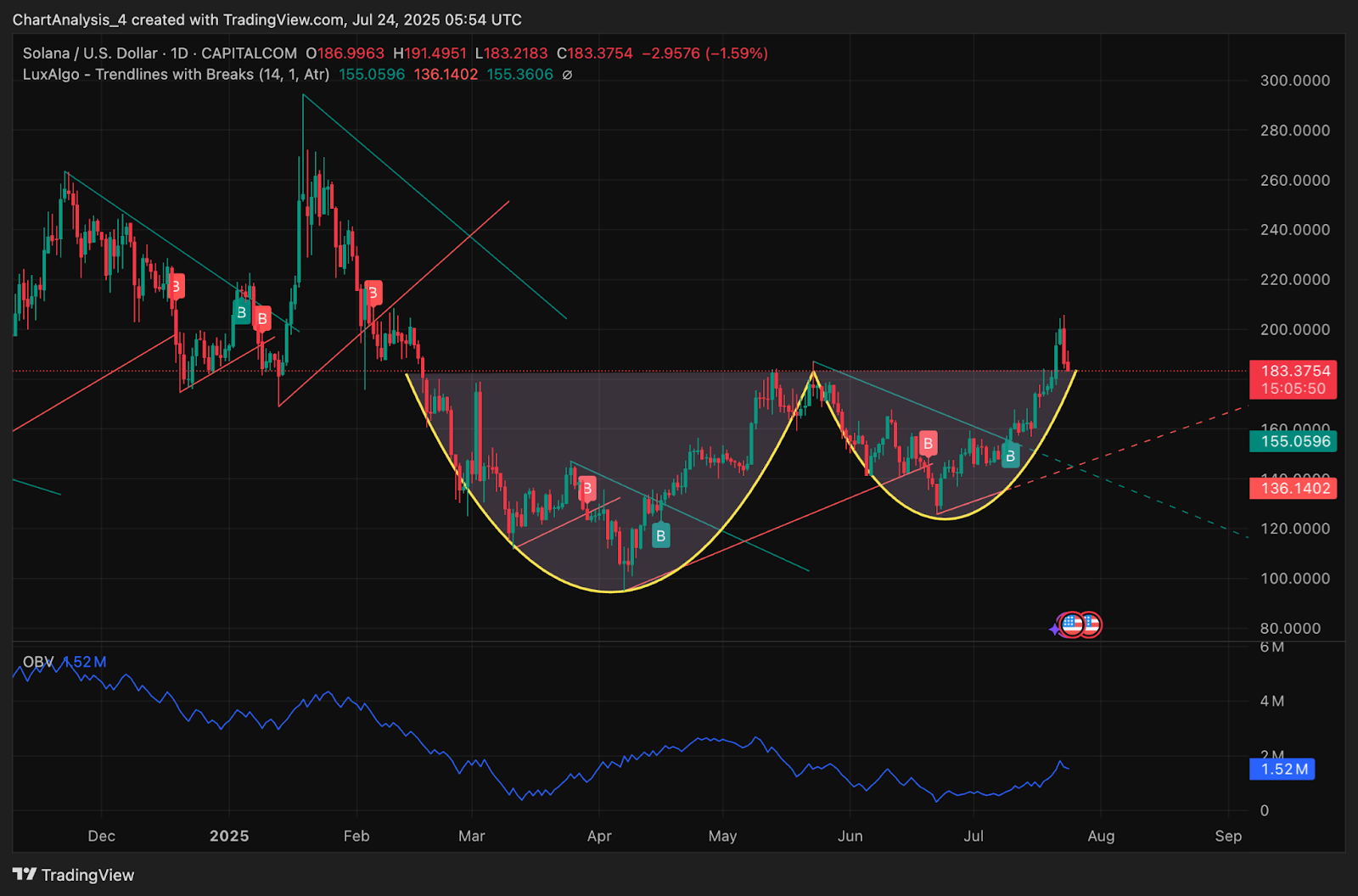Open the rightmost US flag economic event marker

1091,624
